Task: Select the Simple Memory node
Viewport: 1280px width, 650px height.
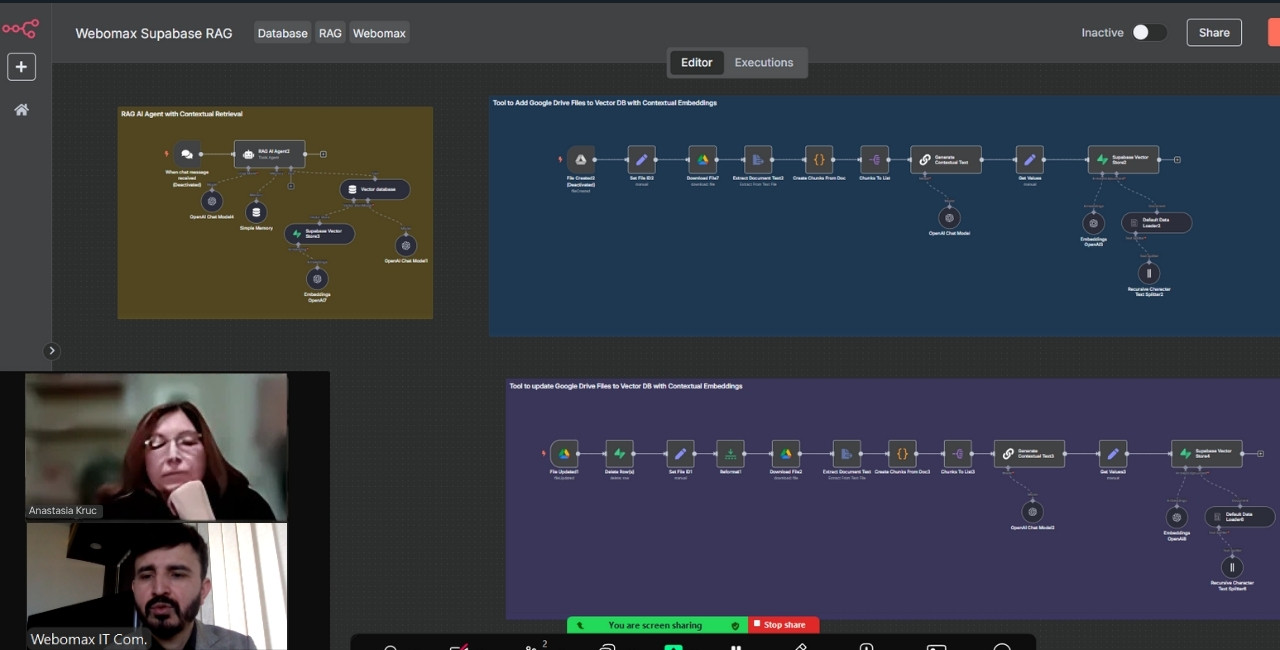Action: [x=256, y=212]
